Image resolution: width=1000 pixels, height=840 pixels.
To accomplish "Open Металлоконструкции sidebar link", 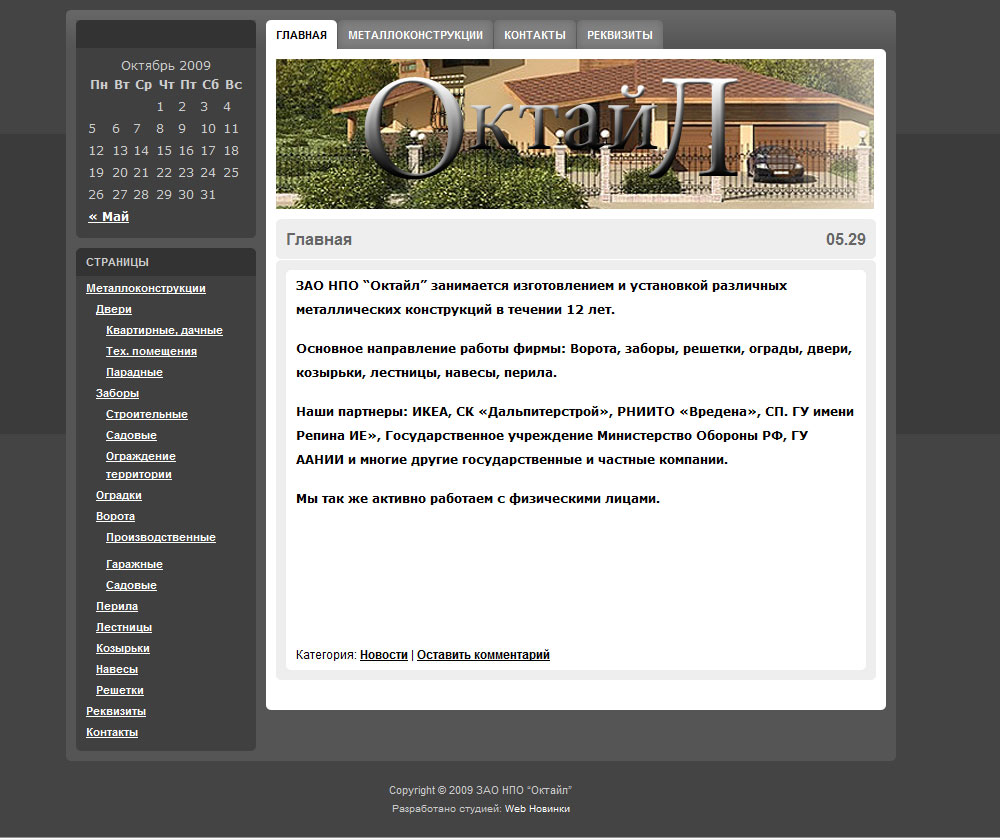I will point(146,288).
